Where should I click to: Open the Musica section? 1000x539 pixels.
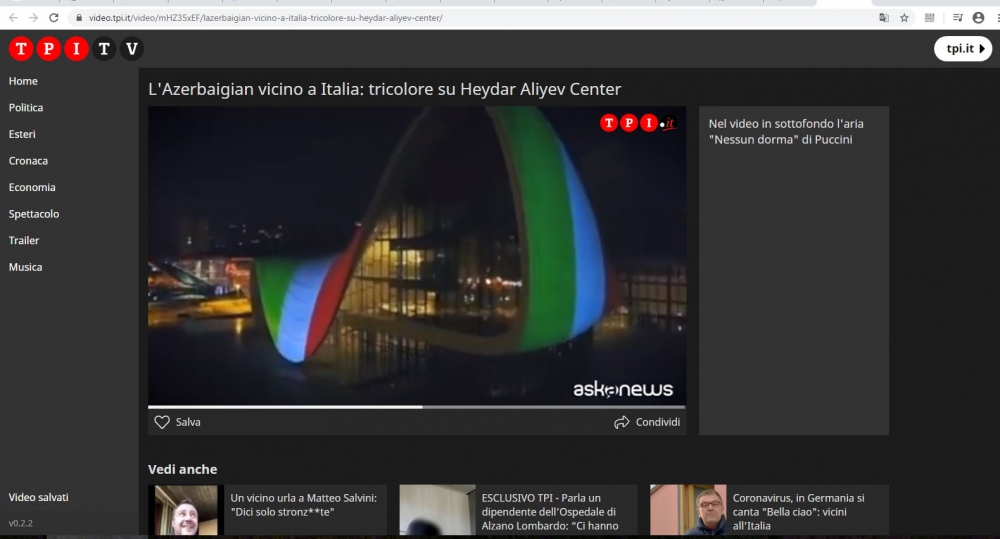point(26,267)
